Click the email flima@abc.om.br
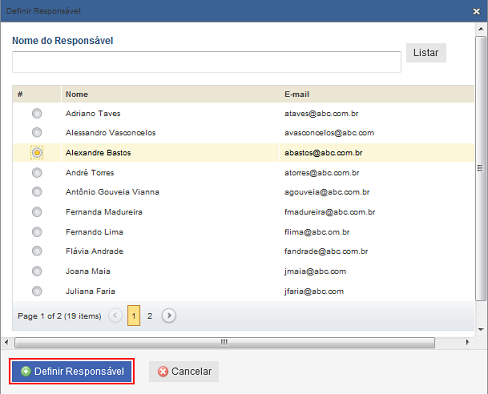488x394 pixels. tap(317, 232)
